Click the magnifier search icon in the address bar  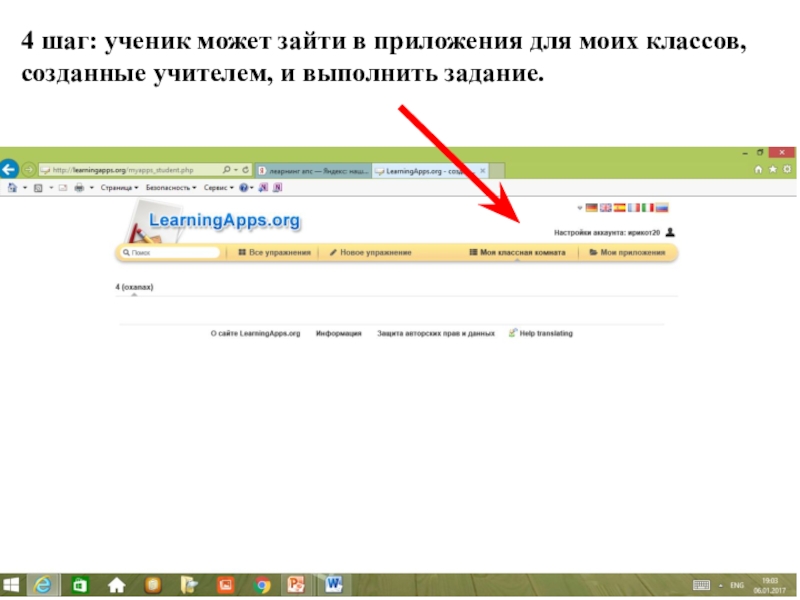227,169
